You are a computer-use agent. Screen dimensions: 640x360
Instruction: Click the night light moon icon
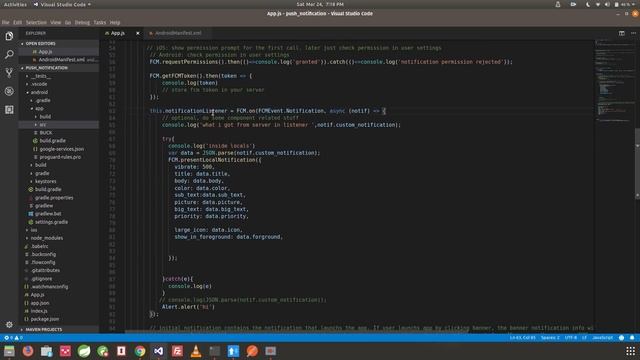pyautogui.click(x=588, y=4)
